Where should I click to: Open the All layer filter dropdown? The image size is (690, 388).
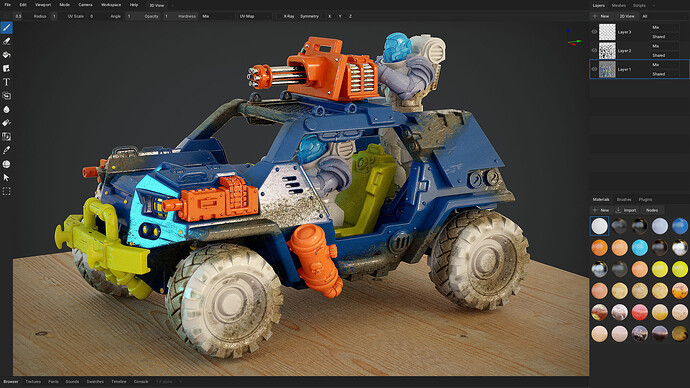click(x=664, y=16)
